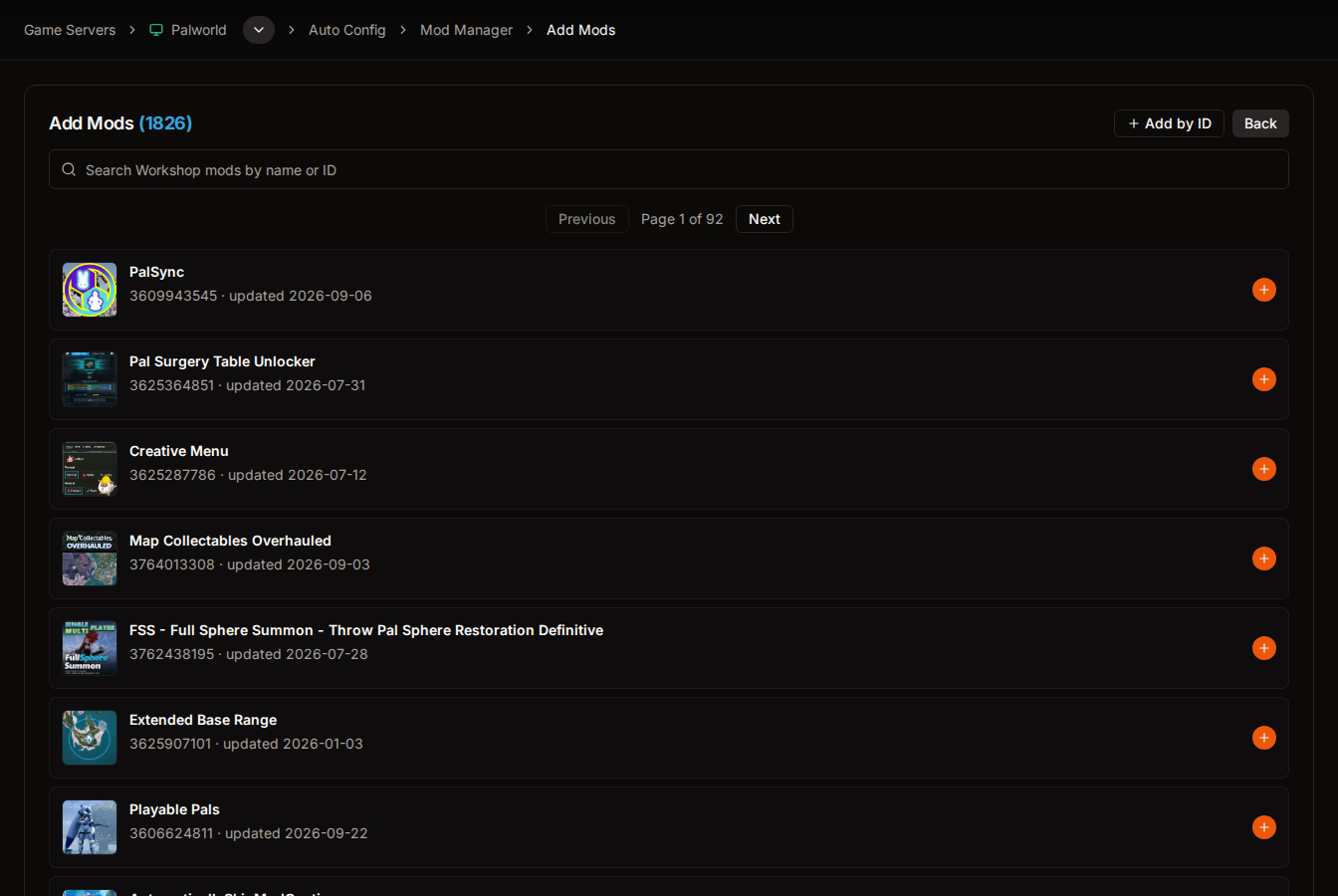
Task: Click ID text 3625287786
Action: 172,475
